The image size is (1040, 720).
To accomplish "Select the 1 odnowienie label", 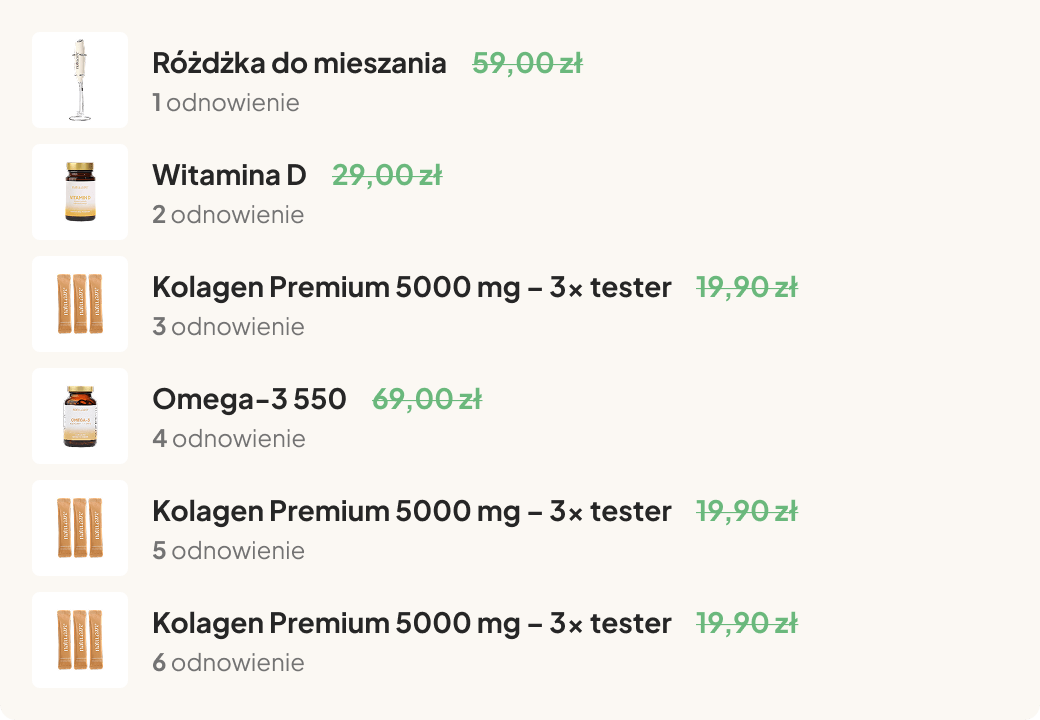I will pyautogui.click(x=226, y=103).
